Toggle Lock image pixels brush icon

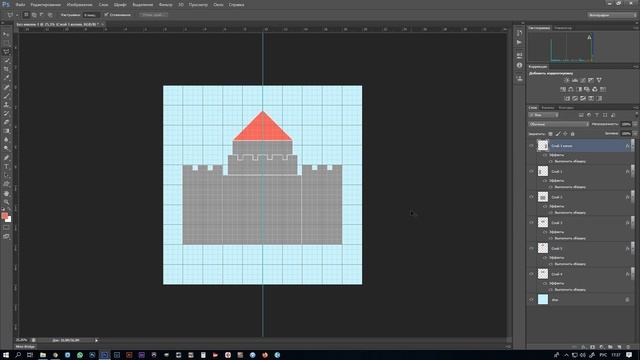[558, 134]
